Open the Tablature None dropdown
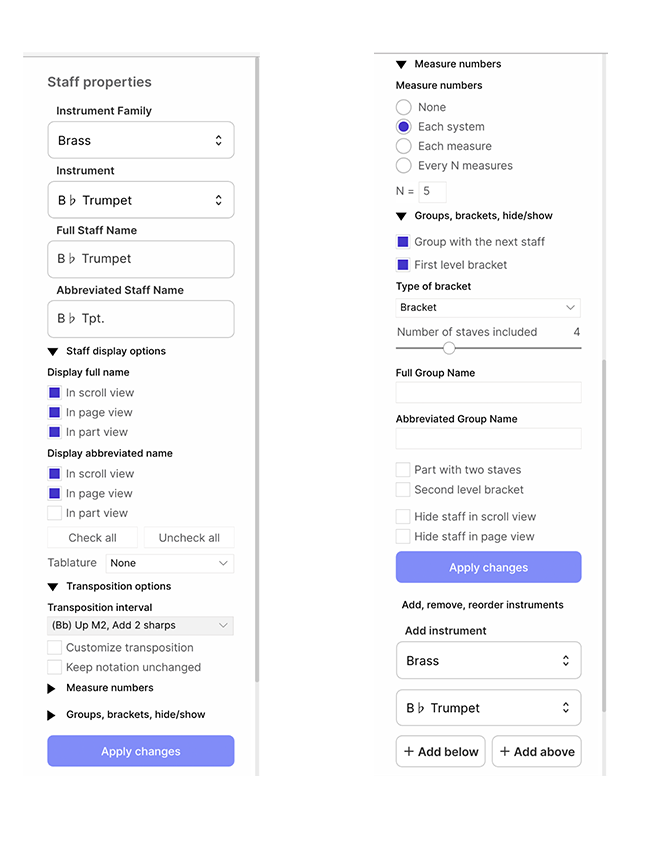Screen dimensions: 648x864 pyautogui.click(x=170, y=563)
